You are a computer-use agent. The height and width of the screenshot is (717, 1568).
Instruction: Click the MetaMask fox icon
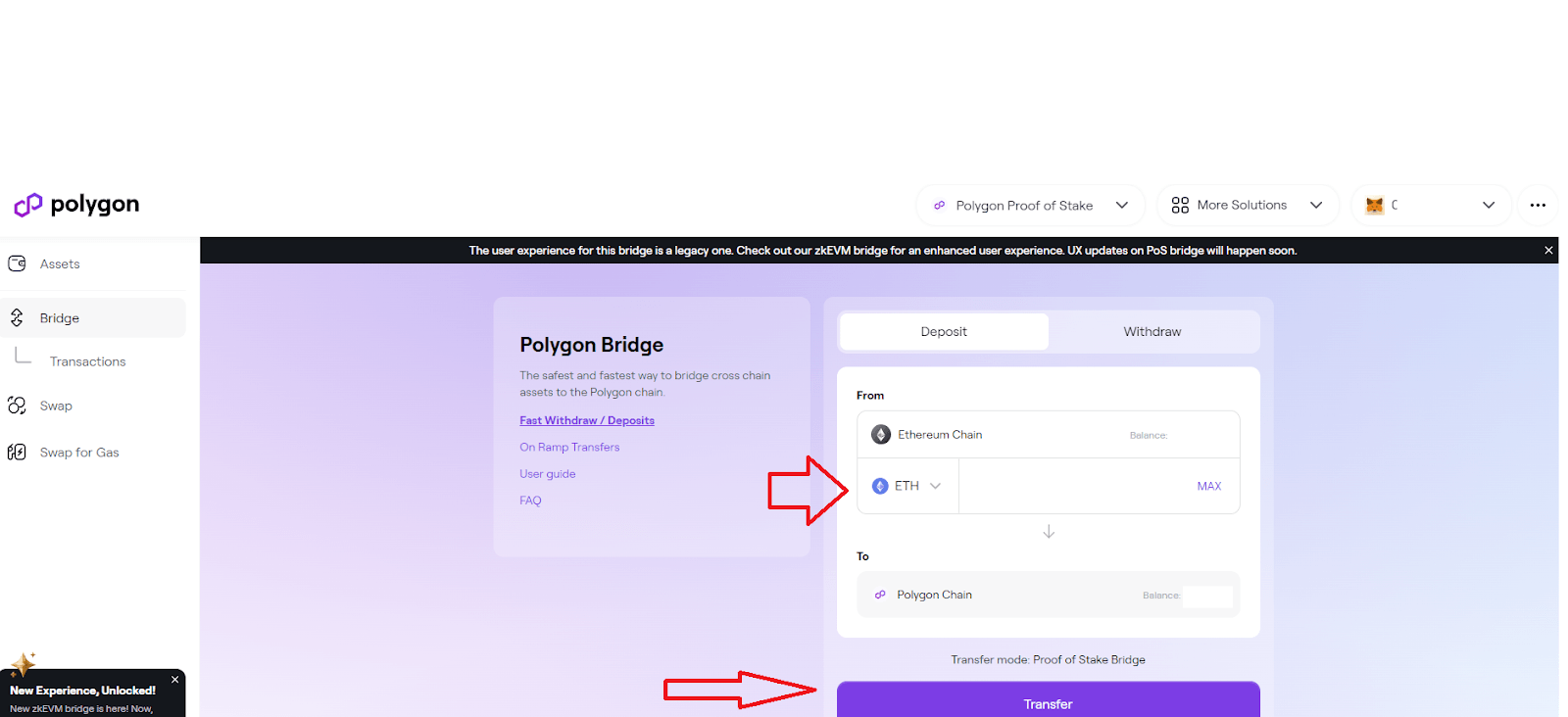pos(1374,206)
